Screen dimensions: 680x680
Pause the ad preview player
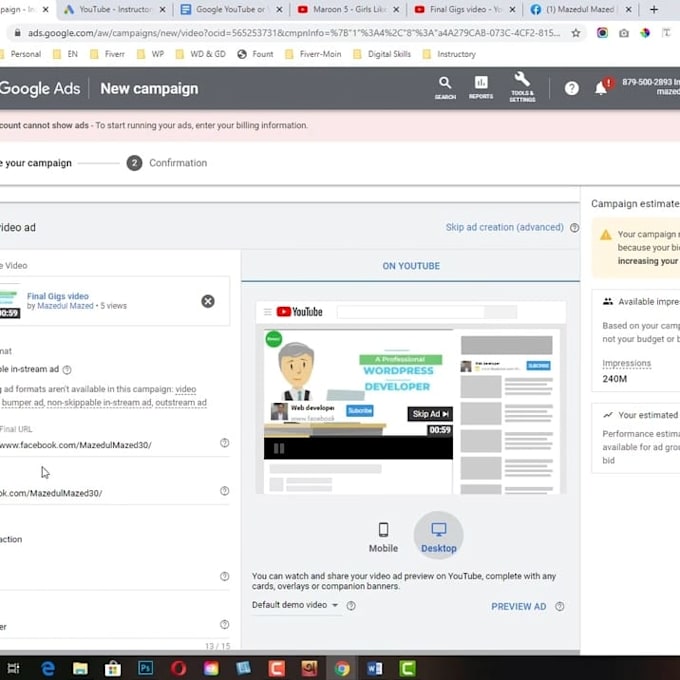pos(279,448)
